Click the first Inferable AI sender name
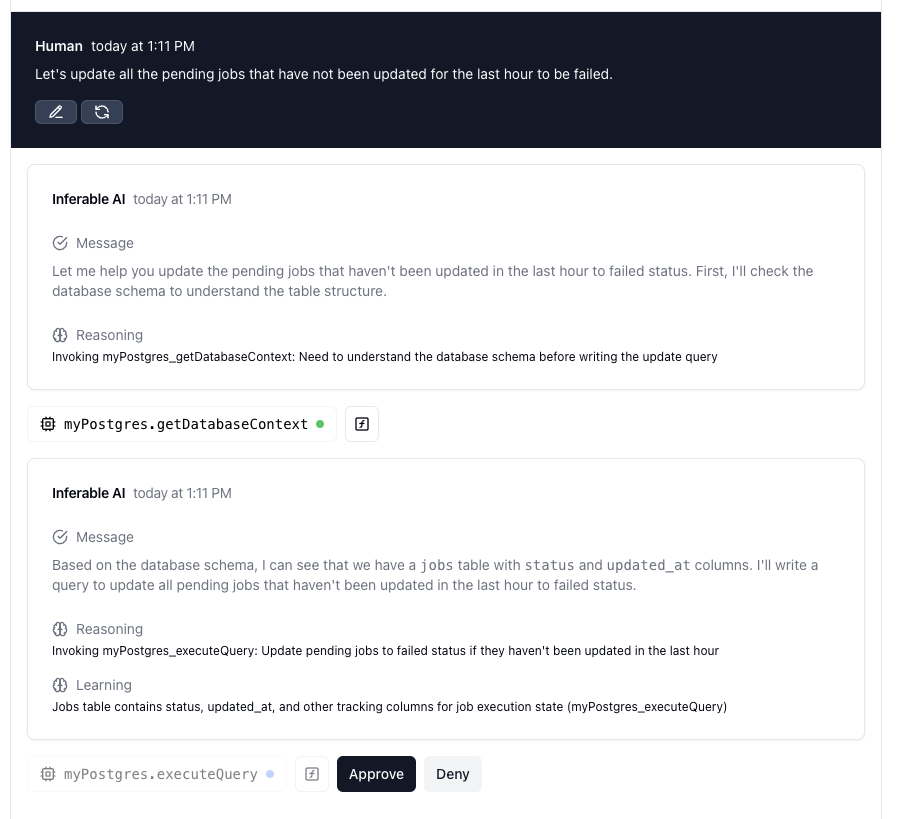897x819 pixels. [89, 199]
